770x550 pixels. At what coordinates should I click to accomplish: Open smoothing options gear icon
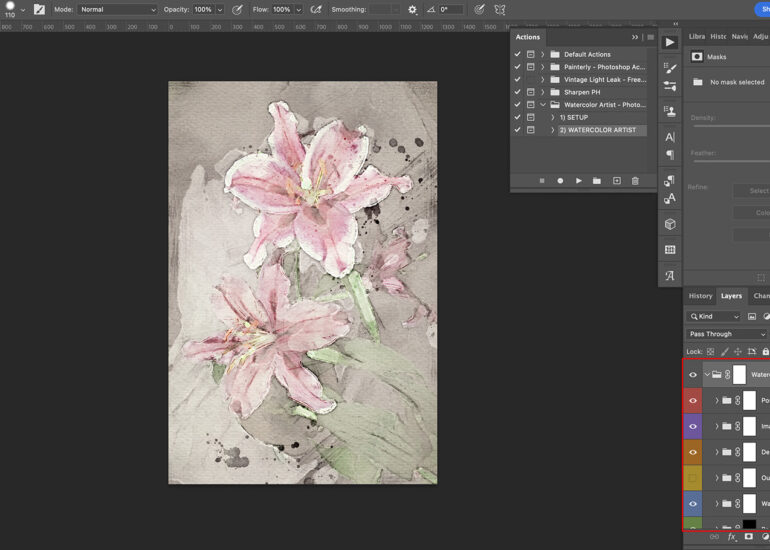click(x=412, y=9)
